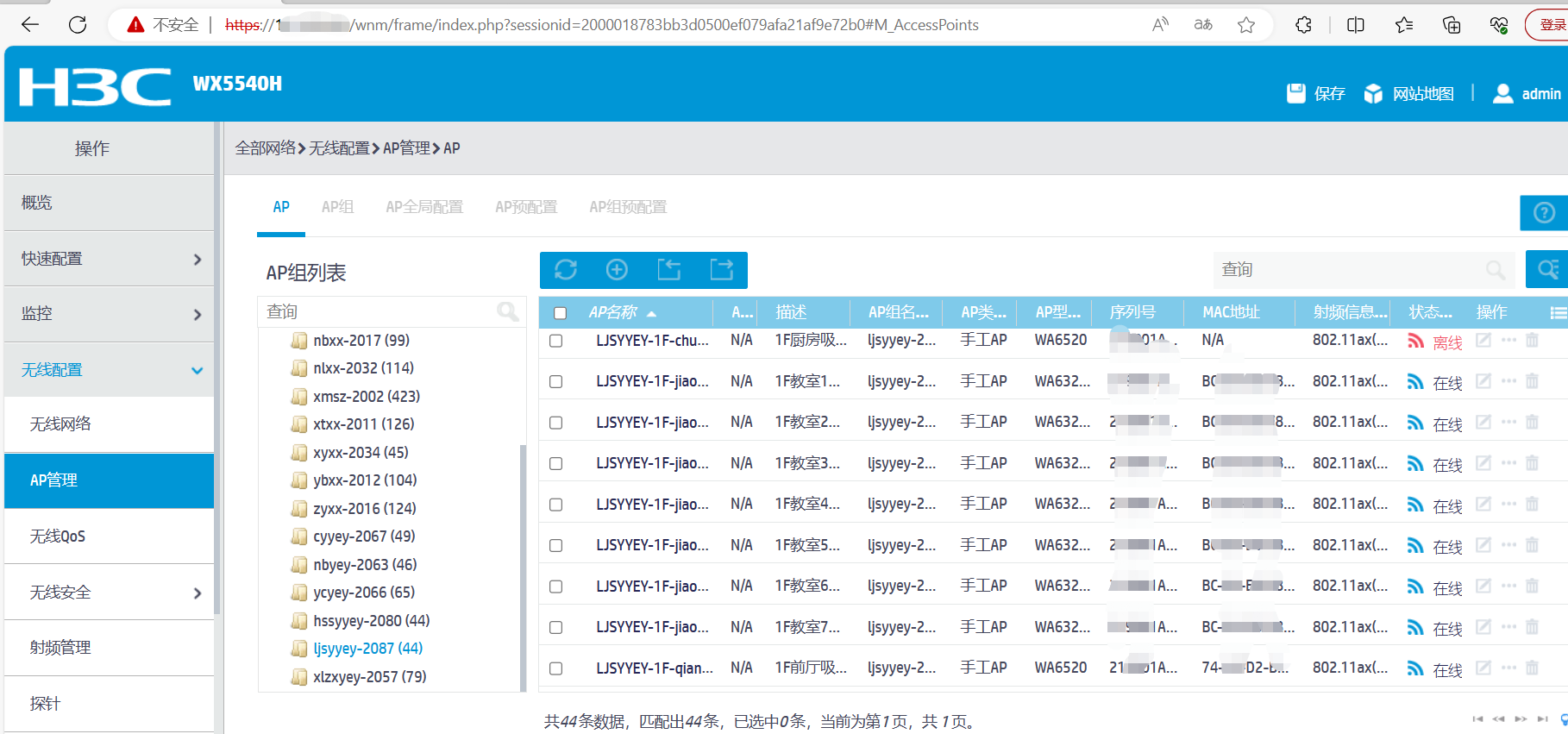
Task: Open the admin user menu
Action: click(1527, 94)
